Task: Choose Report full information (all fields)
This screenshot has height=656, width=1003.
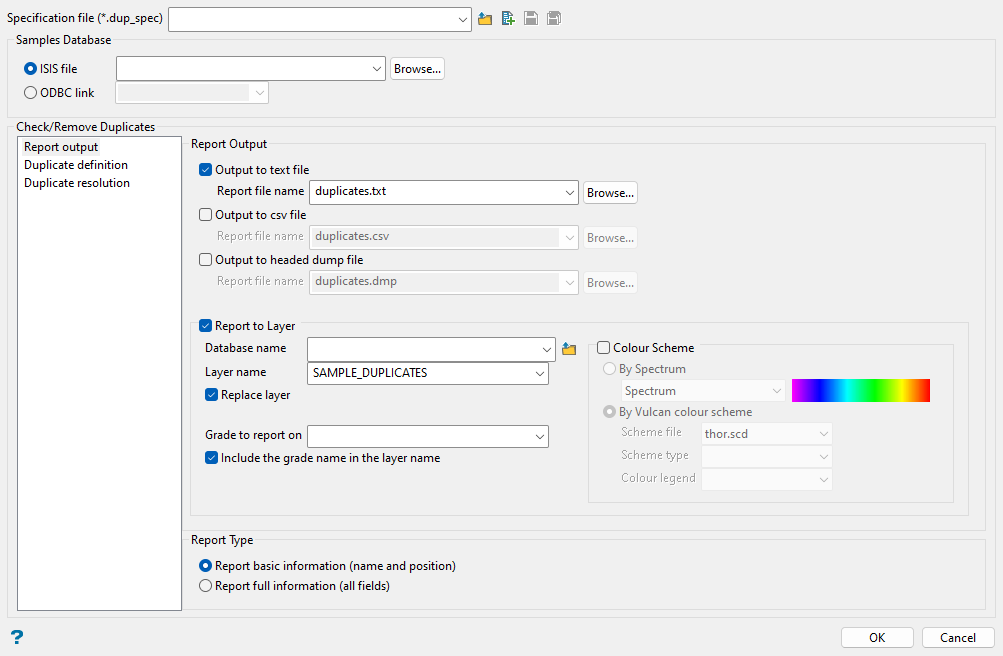Action: (206, 586)
